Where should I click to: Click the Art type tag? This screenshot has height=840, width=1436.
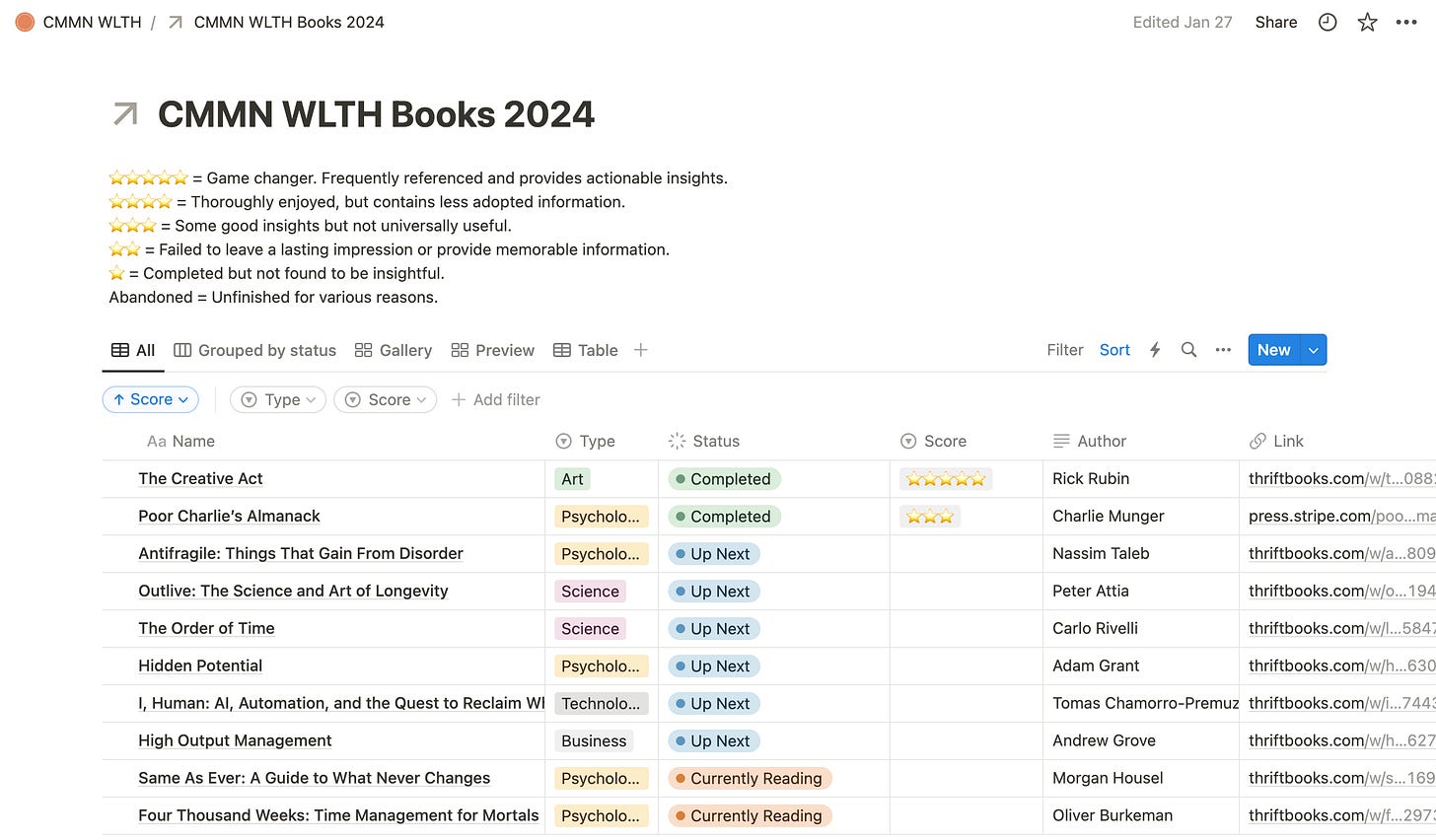pos(572,479)
